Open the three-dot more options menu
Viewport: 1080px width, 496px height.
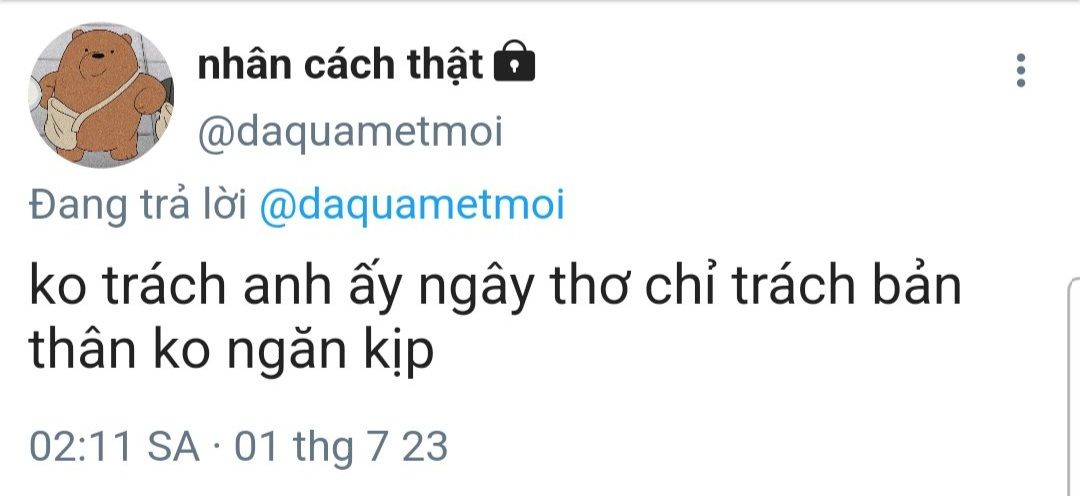[x=1021, y=70]
